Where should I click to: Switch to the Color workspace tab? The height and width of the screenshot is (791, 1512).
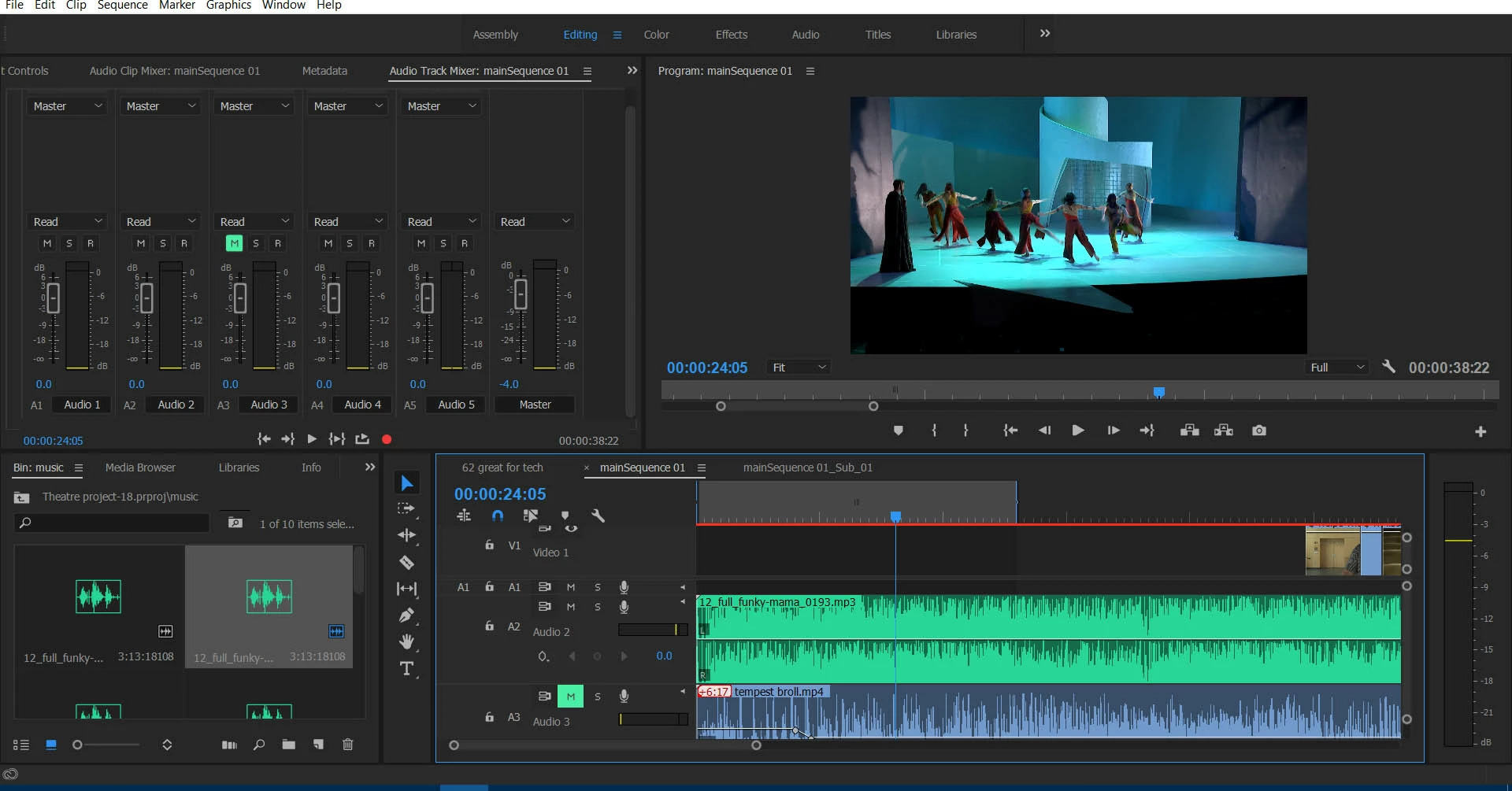[656, 35]
